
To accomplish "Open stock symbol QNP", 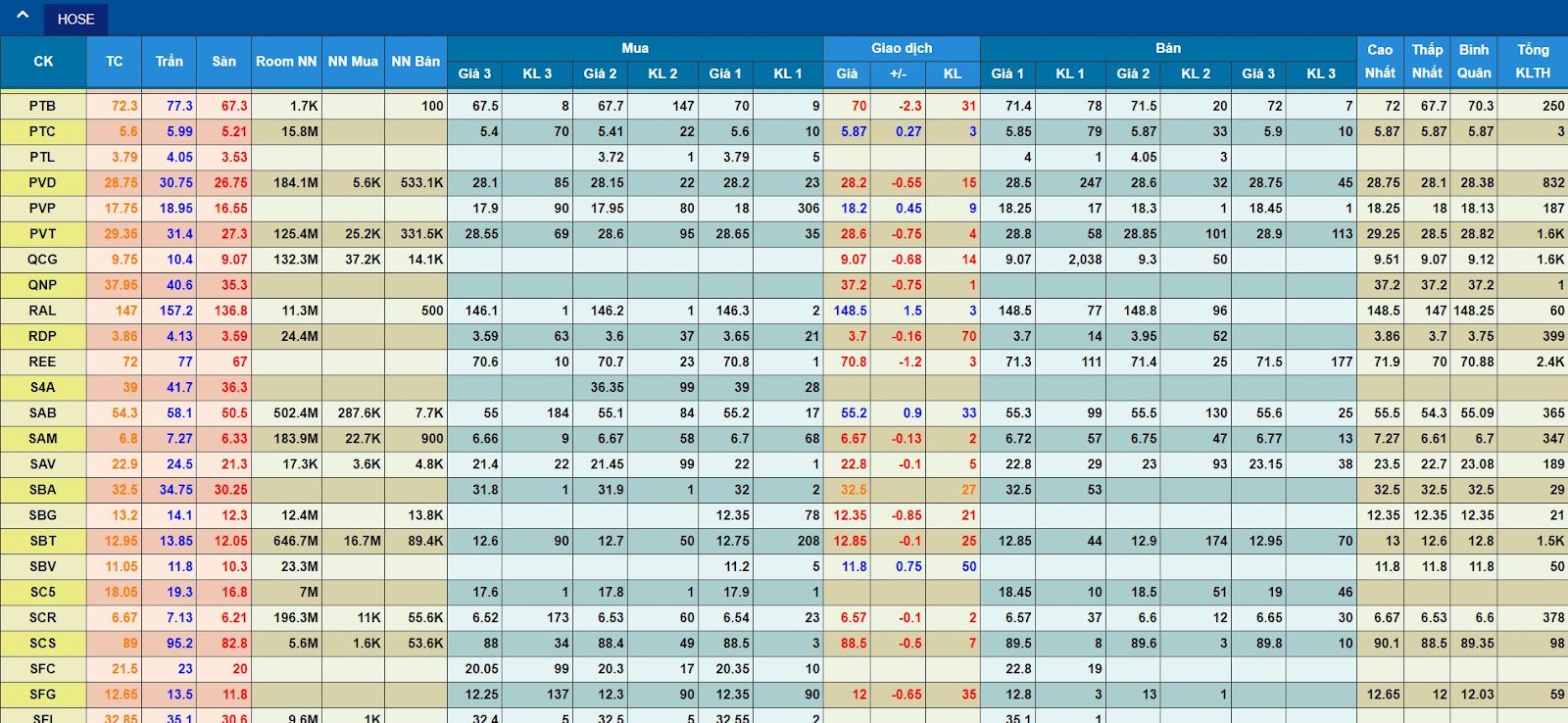I will [42, 285].
